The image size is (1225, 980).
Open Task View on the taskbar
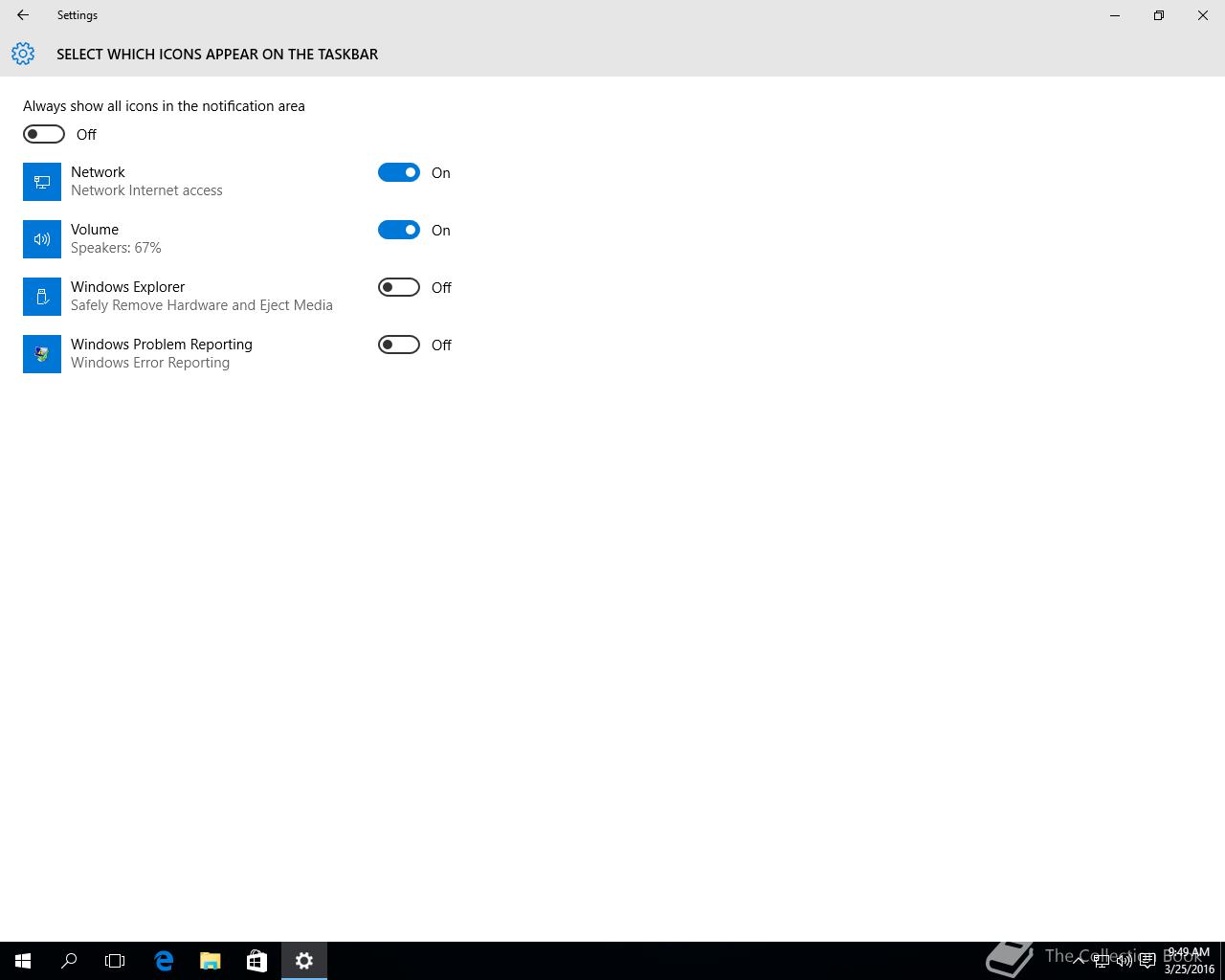pos(115,961)
